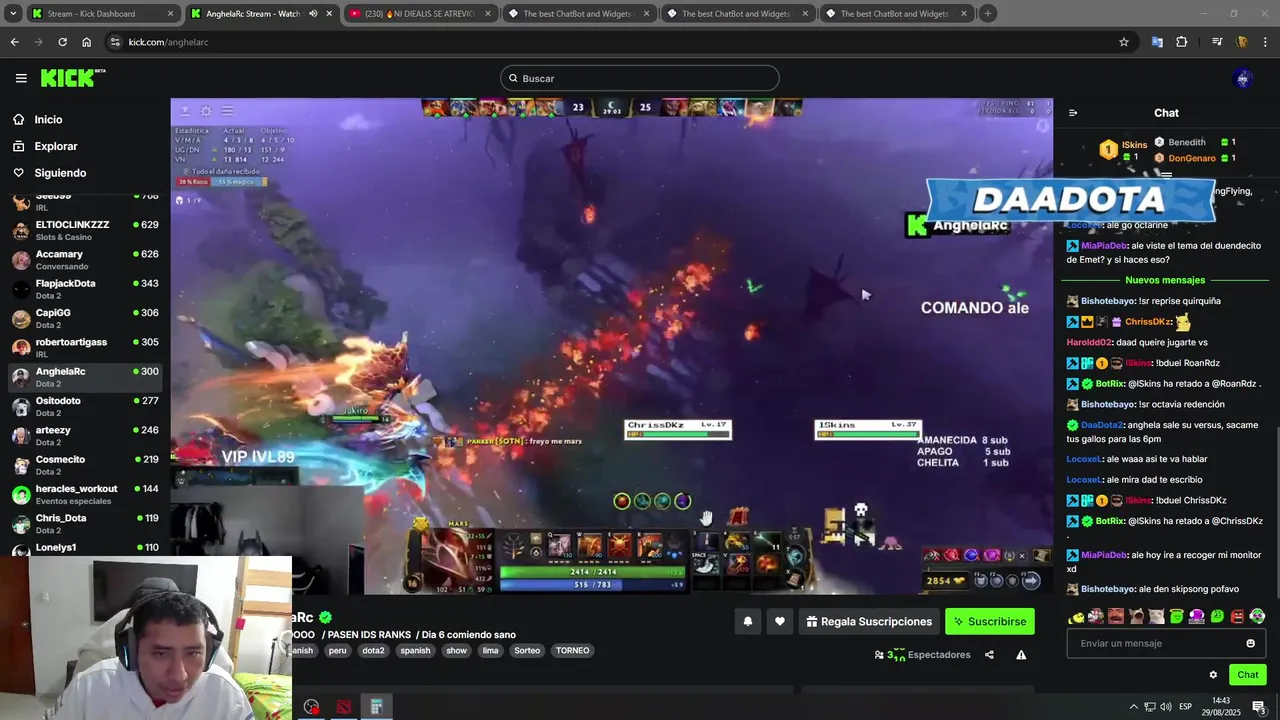Screen dimensions: 1280x720
Task: Reload the page with refresh icon
Action: tap(62, 42)
